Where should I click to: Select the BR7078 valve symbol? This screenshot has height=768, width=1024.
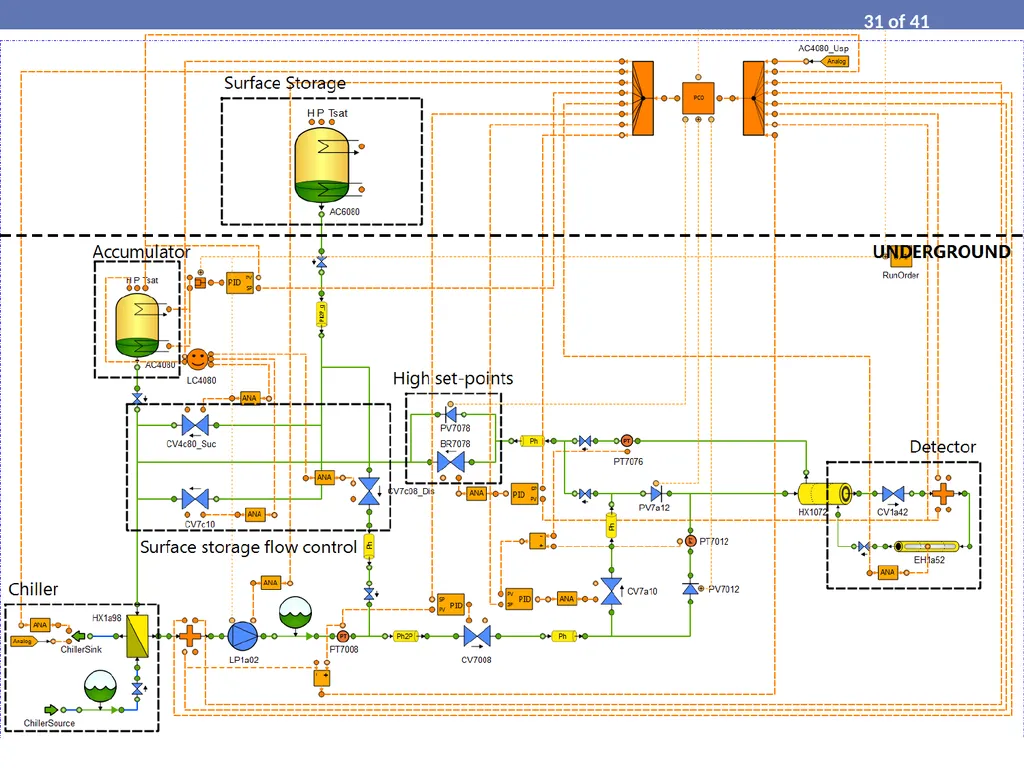click(451, 462)
